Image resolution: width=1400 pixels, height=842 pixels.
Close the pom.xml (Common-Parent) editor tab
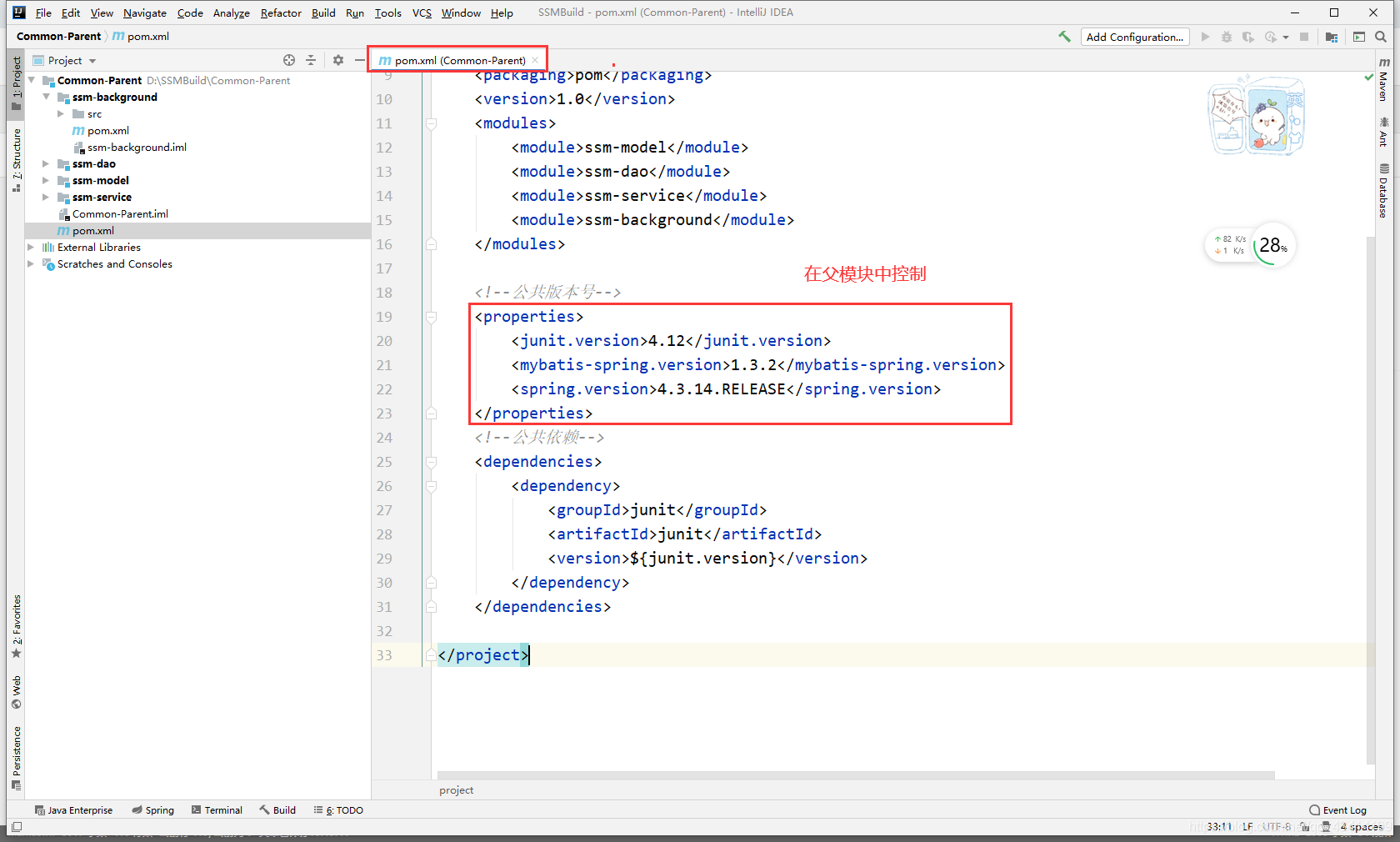pos(535,60)
